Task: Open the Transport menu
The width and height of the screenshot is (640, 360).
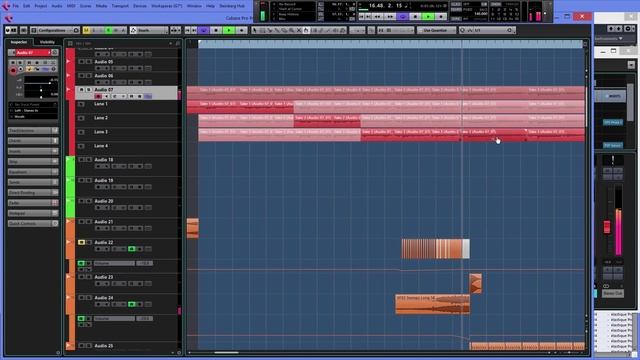Action: 120,6
